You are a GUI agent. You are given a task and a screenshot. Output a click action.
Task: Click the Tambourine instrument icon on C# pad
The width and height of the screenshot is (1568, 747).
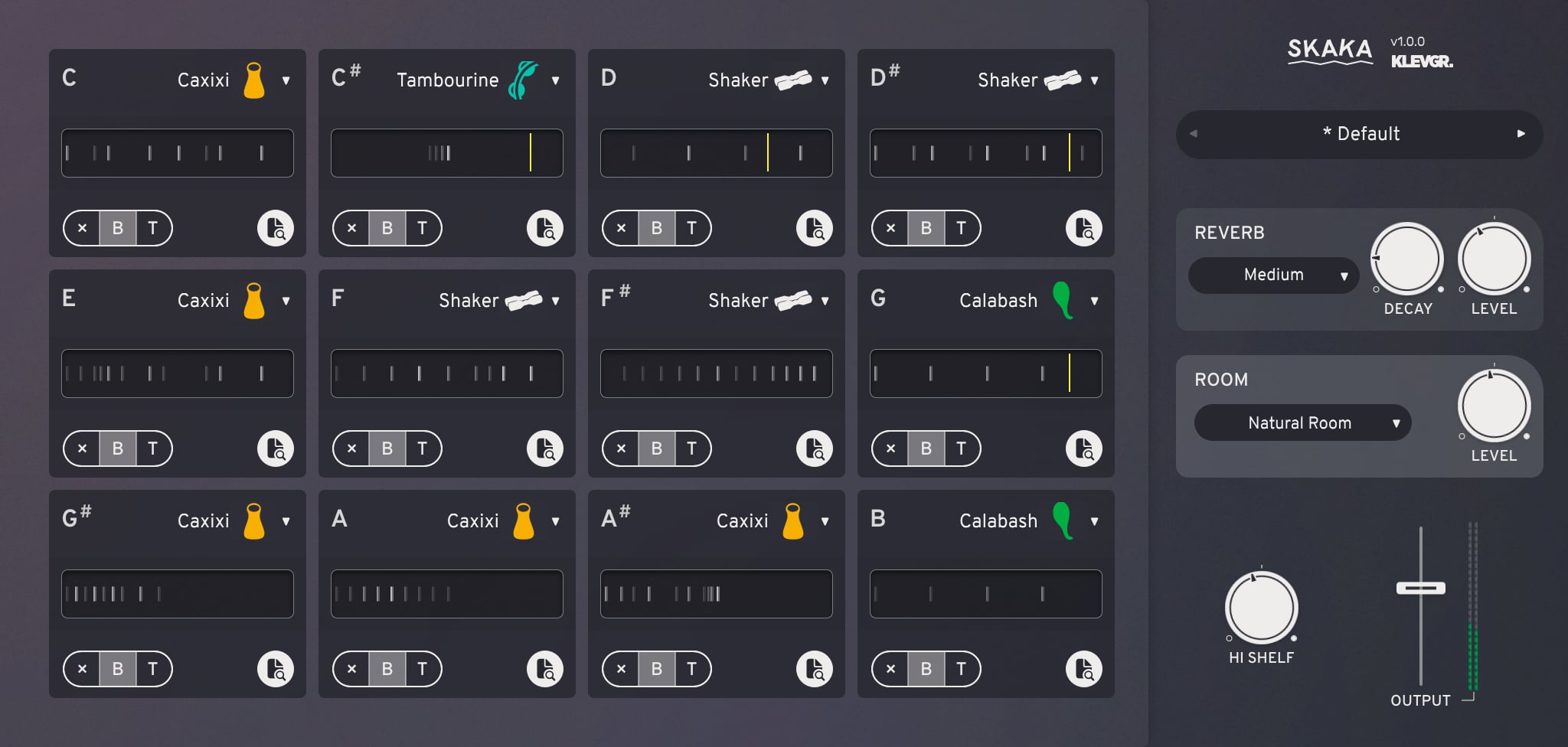click(x=524, y=80)
